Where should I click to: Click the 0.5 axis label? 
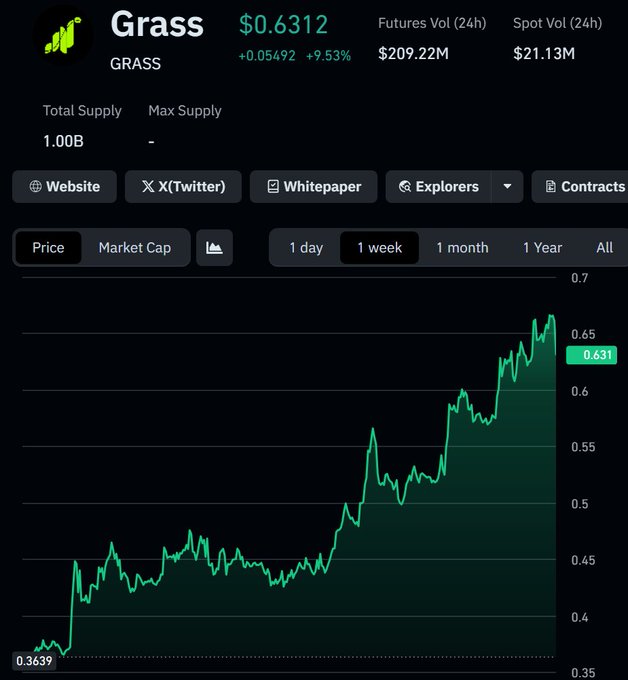click(x=579, y=504)
